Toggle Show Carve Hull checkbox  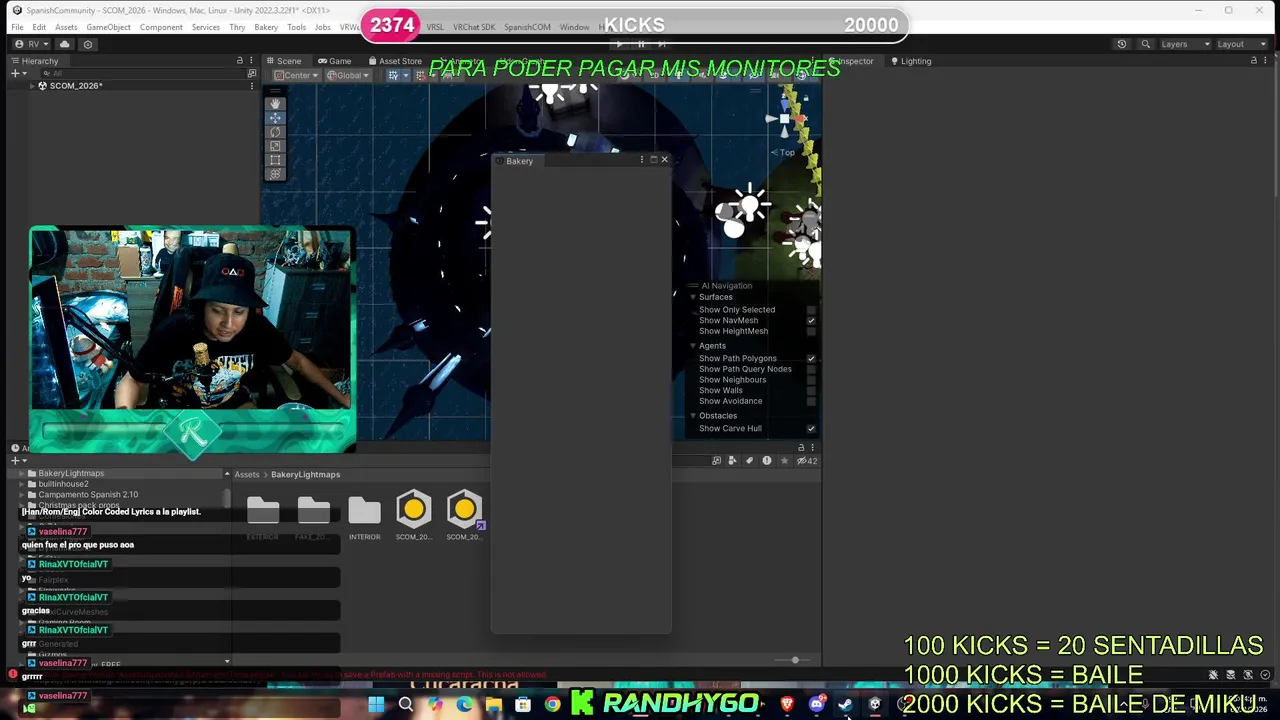coord(811,428)
